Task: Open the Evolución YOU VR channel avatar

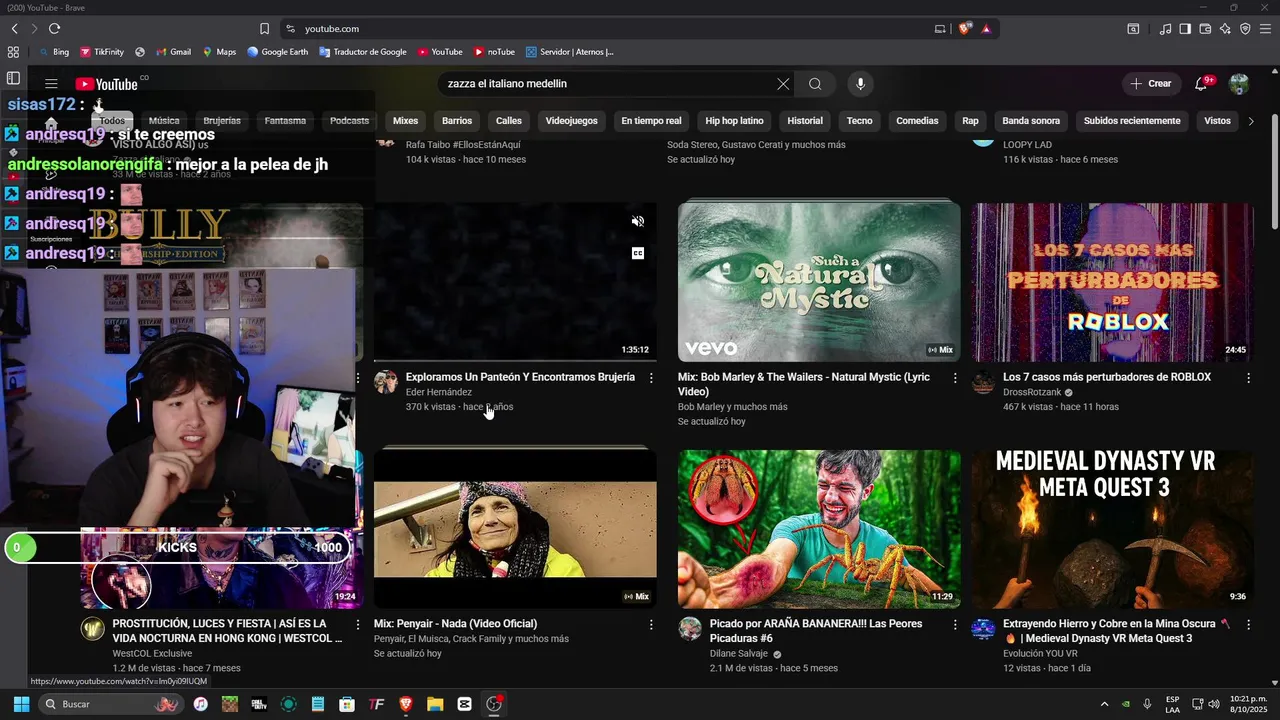Action: click(x=984, y=629)
